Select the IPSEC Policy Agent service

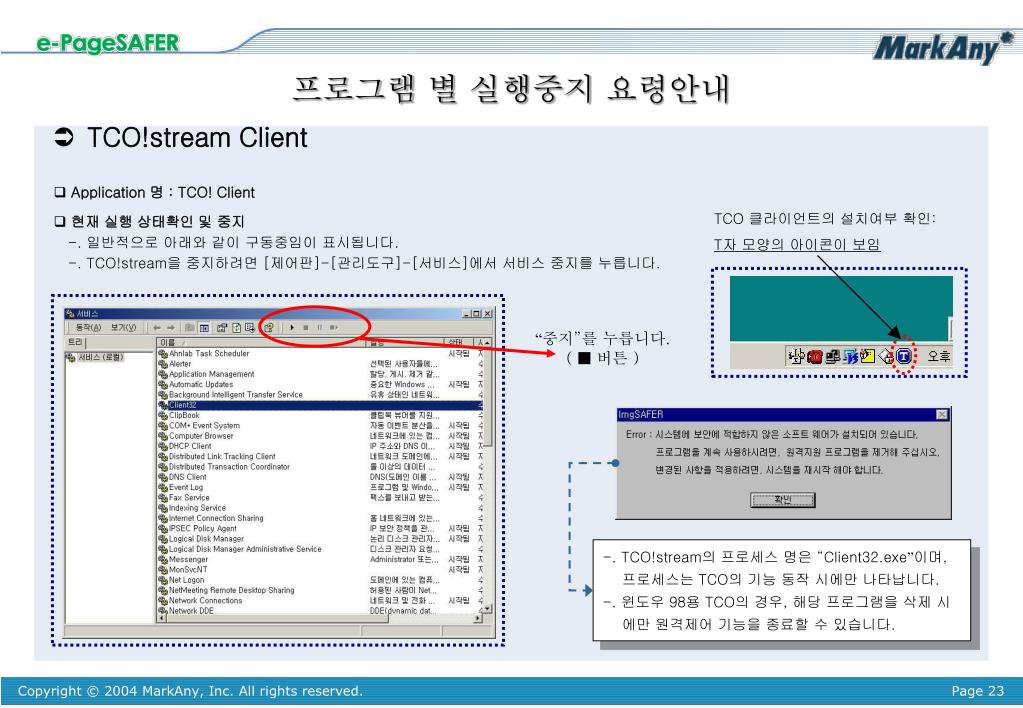(x=320, y=529)
